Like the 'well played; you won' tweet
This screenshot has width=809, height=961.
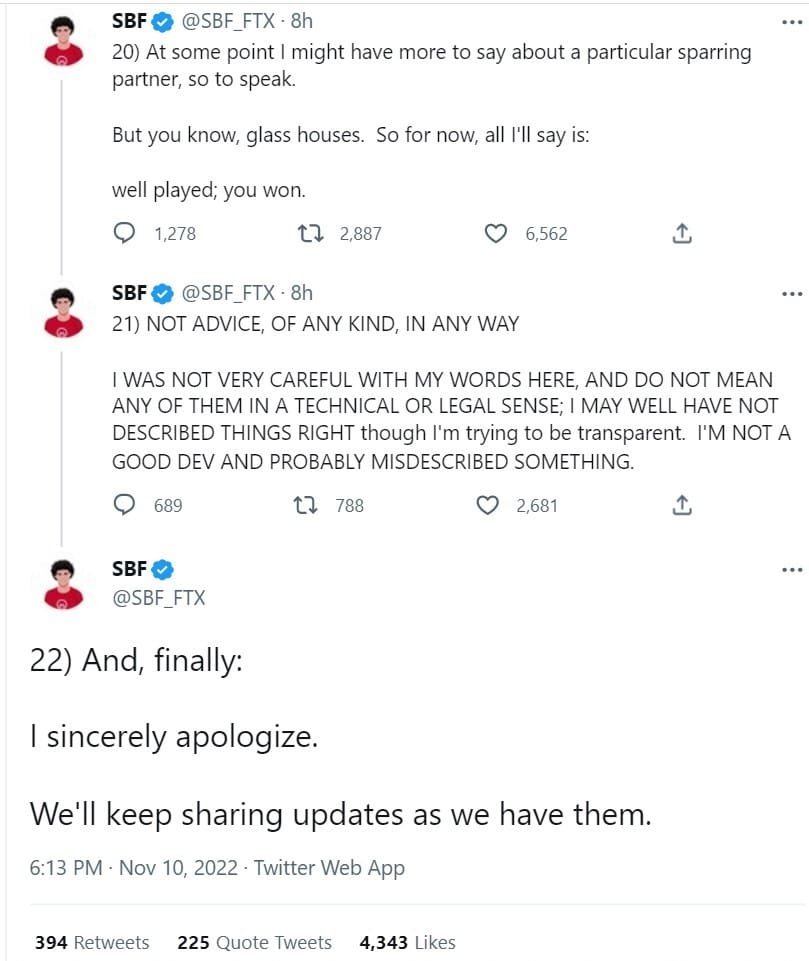click(496, 233)
